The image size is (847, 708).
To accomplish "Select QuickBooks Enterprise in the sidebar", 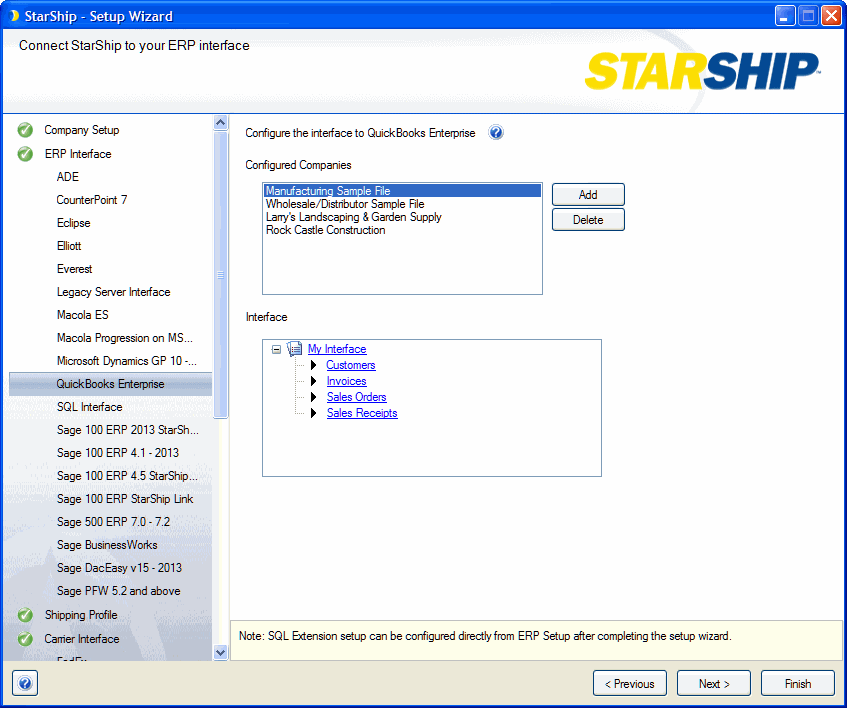I will (x=111, y=384).
